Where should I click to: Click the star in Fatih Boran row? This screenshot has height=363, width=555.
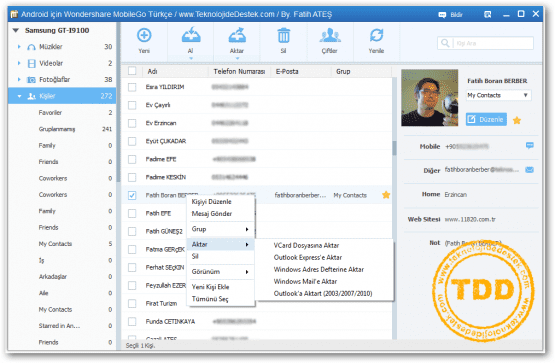pyautogui.click(x=386, y=195)
